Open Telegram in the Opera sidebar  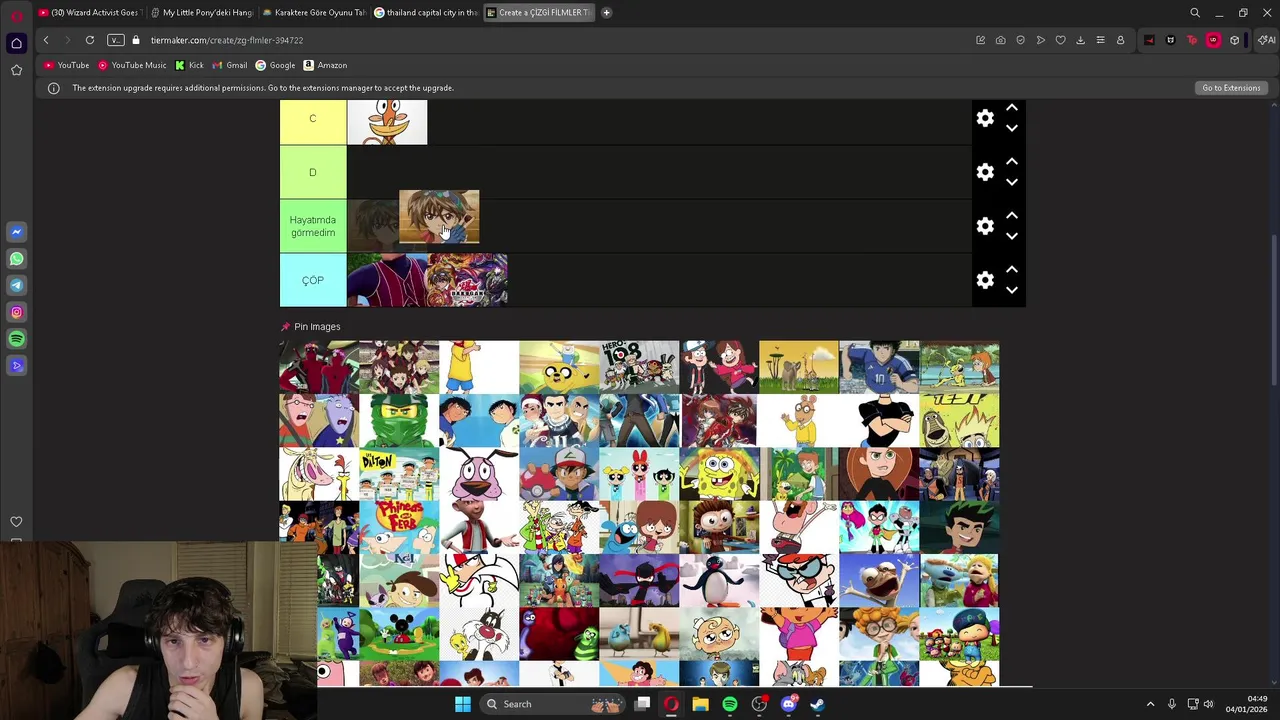tap(16, 285)
